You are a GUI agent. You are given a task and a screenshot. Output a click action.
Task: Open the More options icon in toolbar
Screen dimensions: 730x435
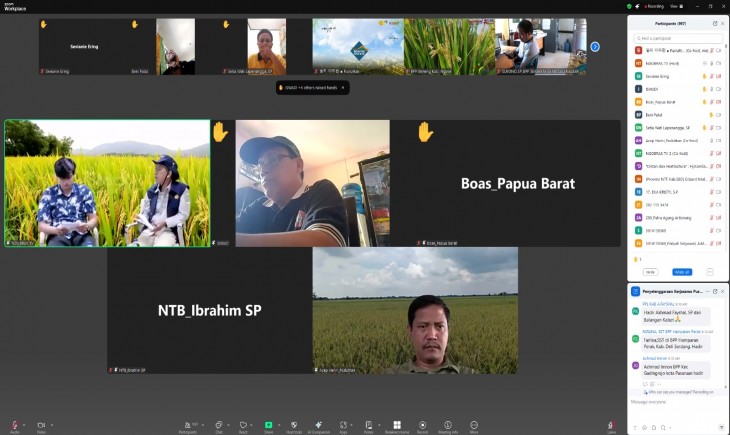coord(474,425)
